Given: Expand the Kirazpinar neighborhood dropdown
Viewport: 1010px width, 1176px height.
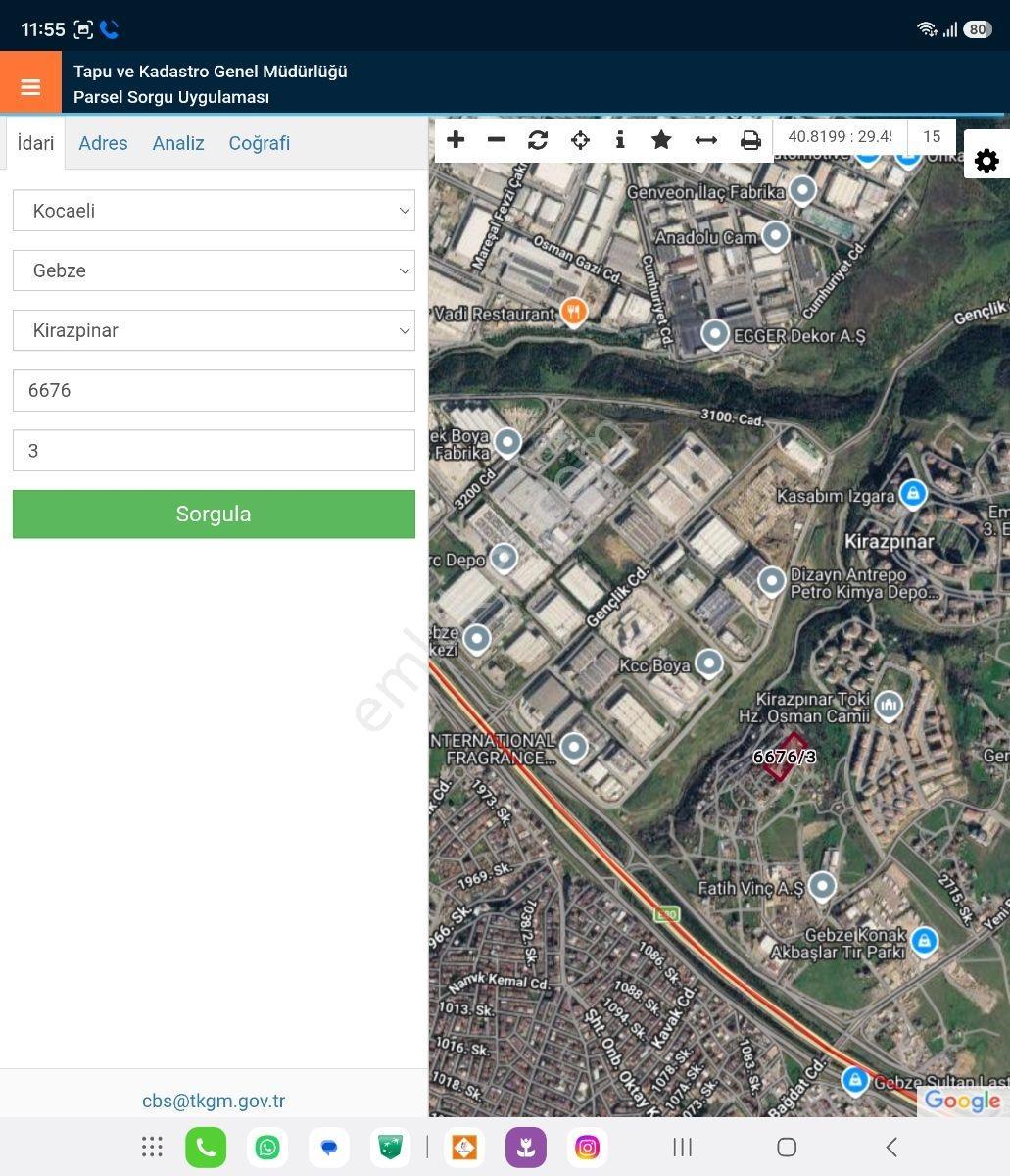Looking at the screenshot, I should pos(214,330).
